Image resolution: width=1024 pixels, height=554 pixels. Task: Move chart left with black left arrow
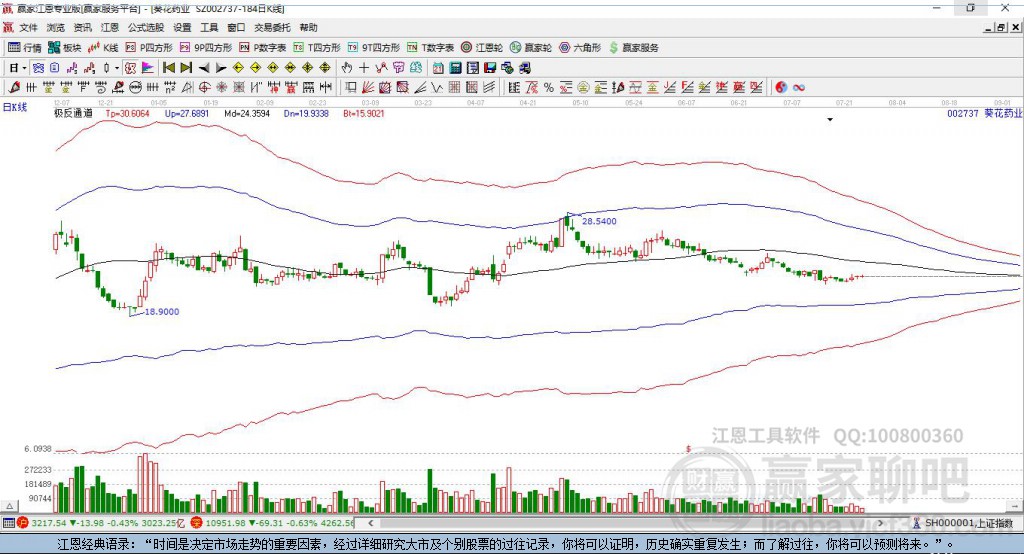(204, 68)
